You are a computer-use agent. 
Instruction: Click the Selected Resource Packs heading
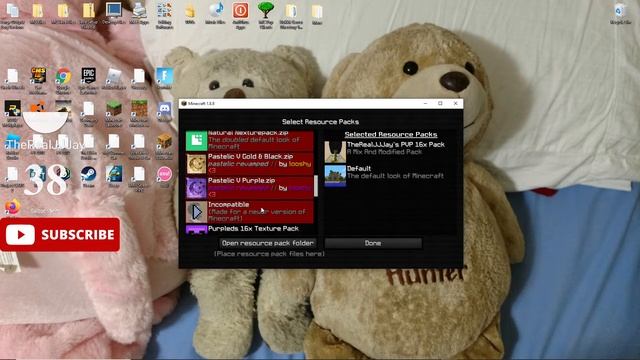(x=391, y=134)
